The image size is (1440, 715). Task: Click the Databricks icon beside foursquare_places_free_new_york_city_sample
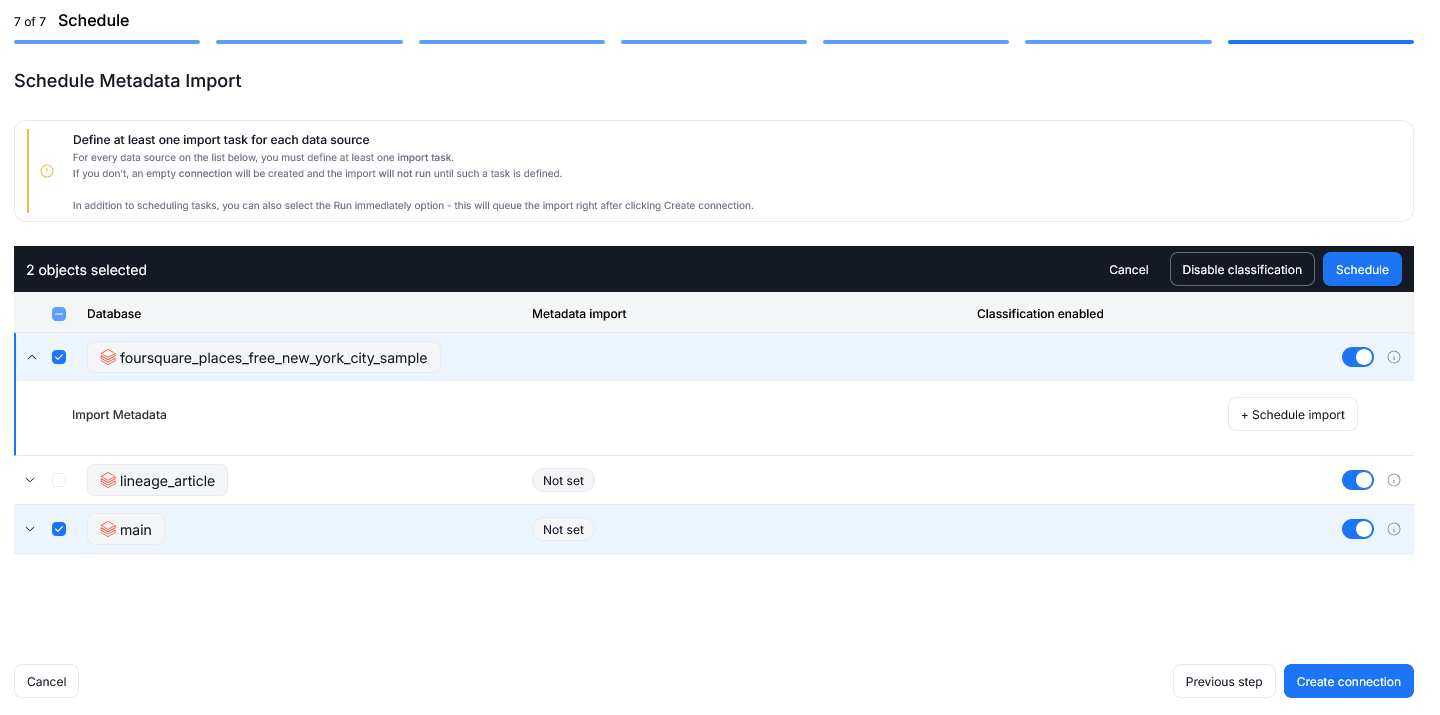tap(108, 358)
